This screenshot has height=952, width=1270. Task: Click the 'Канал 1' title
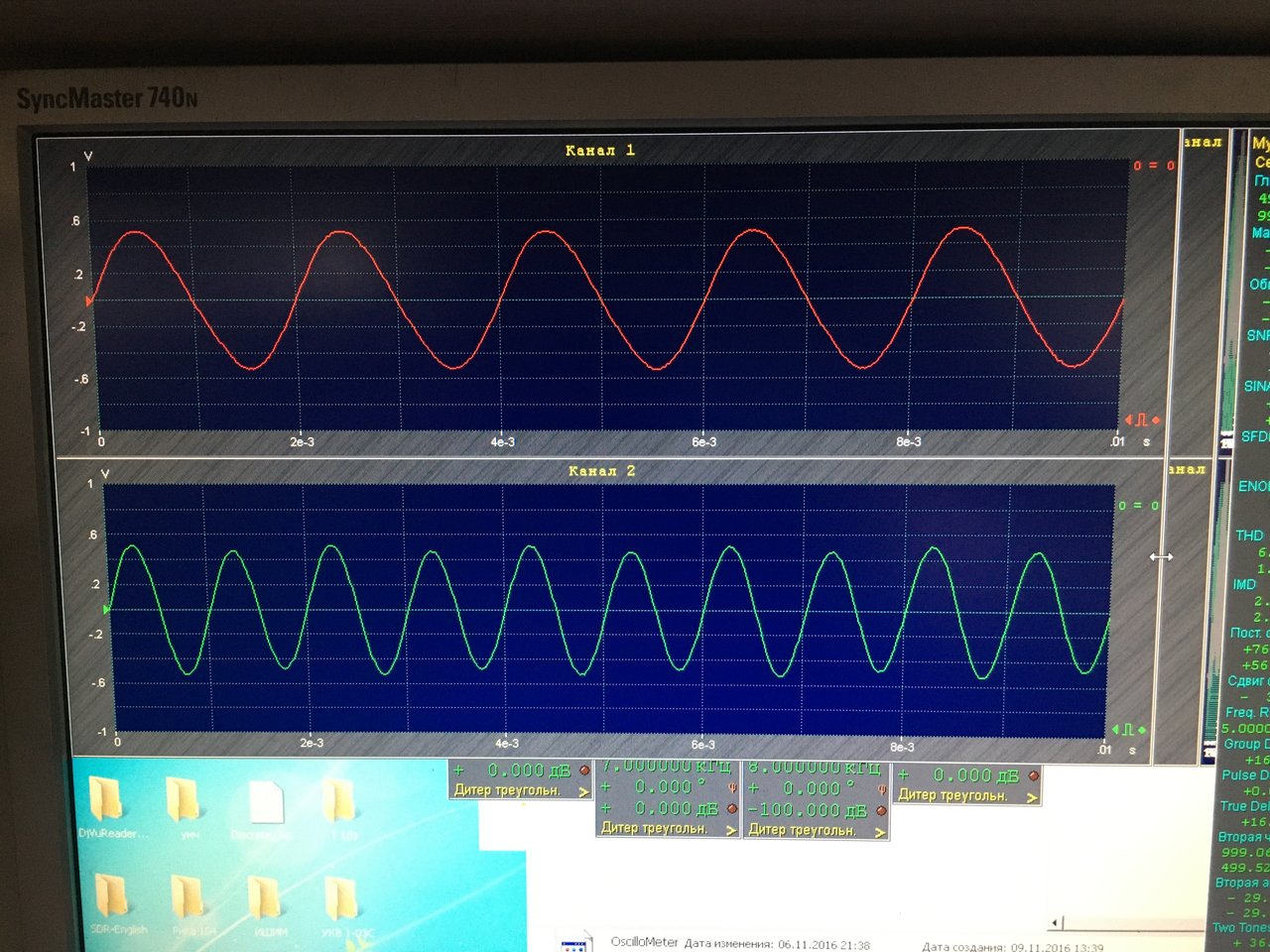(599, 151)
